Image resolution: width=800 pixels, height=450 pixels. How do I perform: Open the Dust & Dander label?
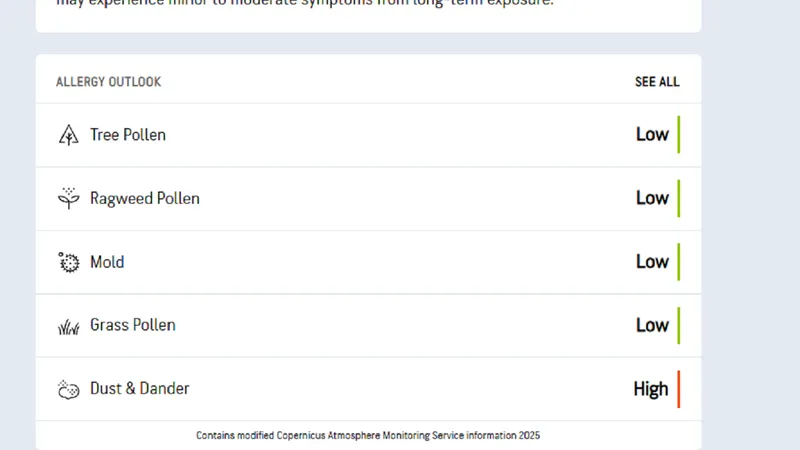coord(140,388)
